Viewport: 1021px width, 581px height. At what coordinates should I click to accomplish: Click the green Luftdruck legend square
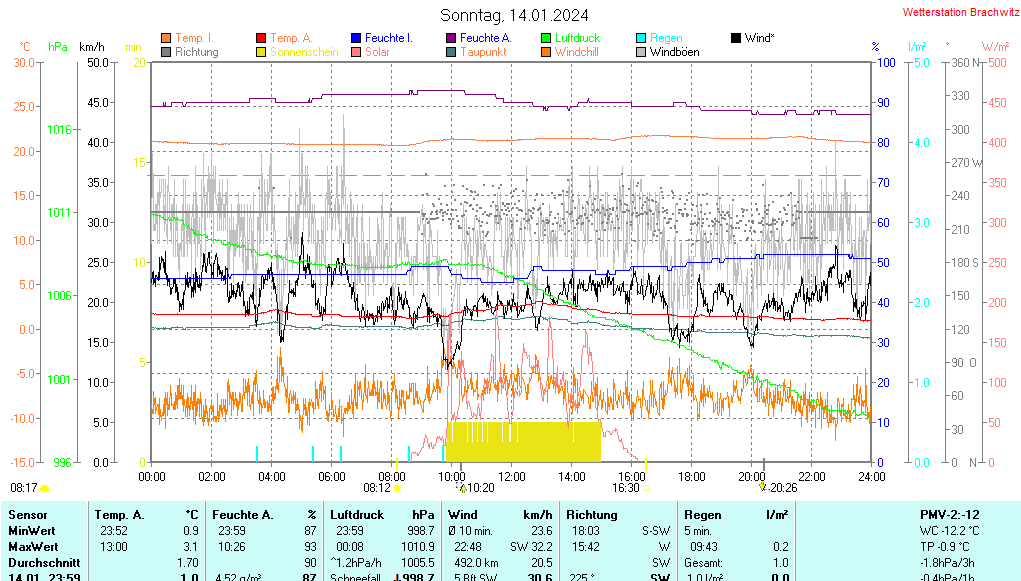(546, 38)
